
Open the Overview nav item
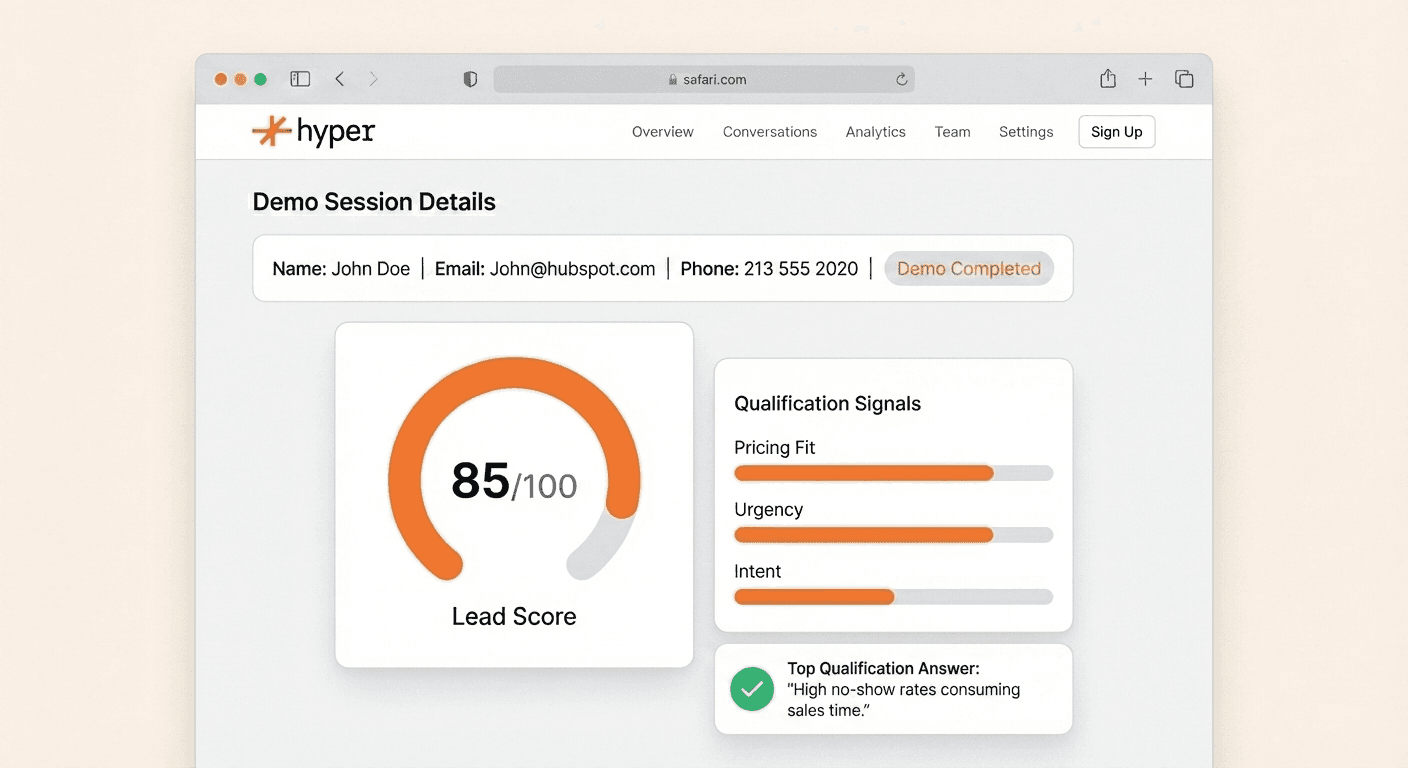tap(663, 132)
